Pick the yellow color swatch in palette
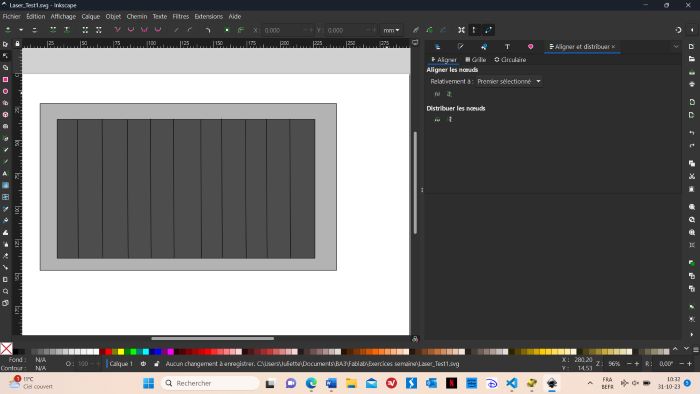 [121, 352]
